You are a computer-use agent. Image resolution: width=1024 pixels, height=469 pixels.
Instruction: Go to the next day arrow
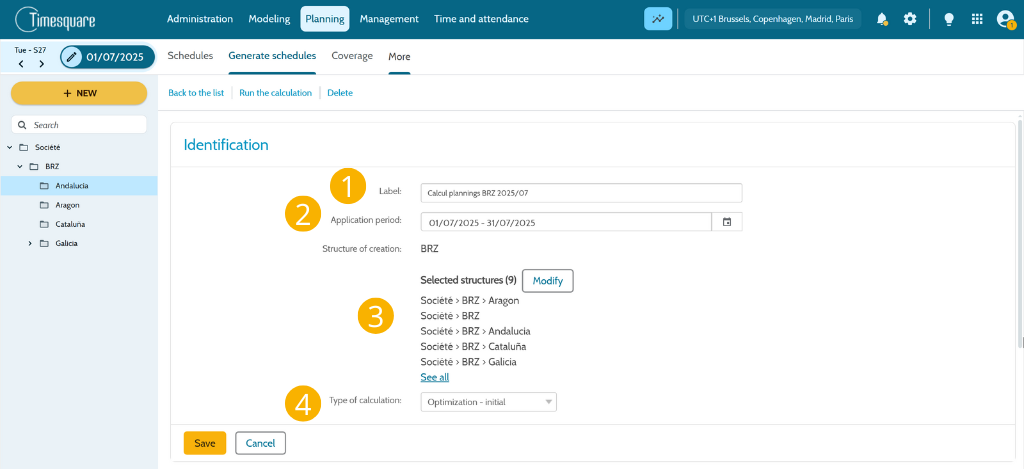click(x=42, y=63)
